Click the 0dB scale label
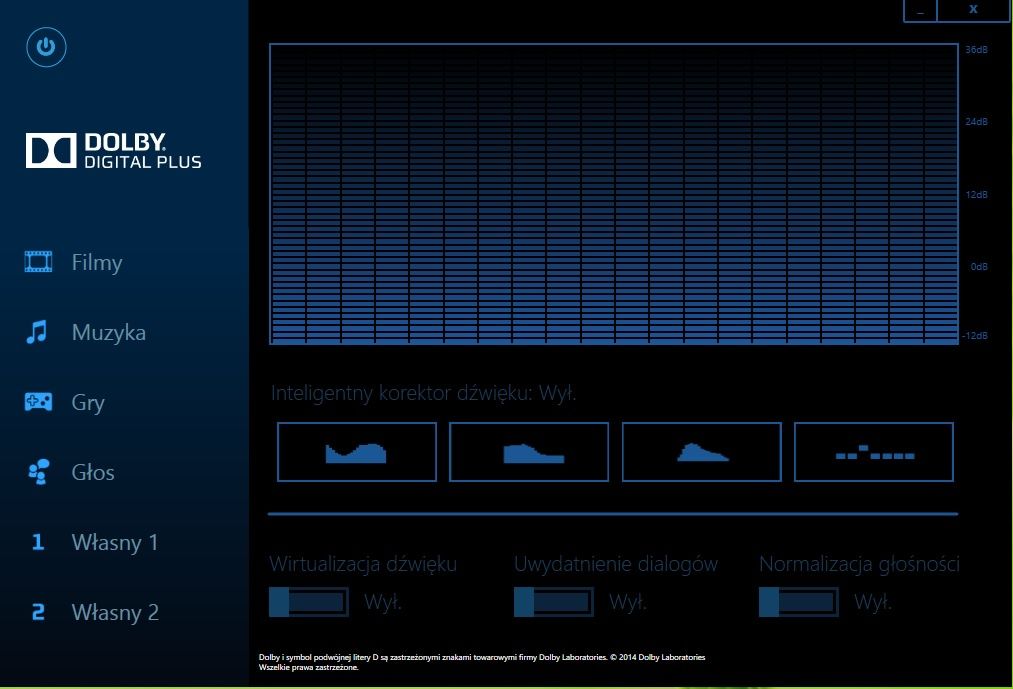Image resolution: width=1013 pixels, height=689 pixels. (979, 266)
